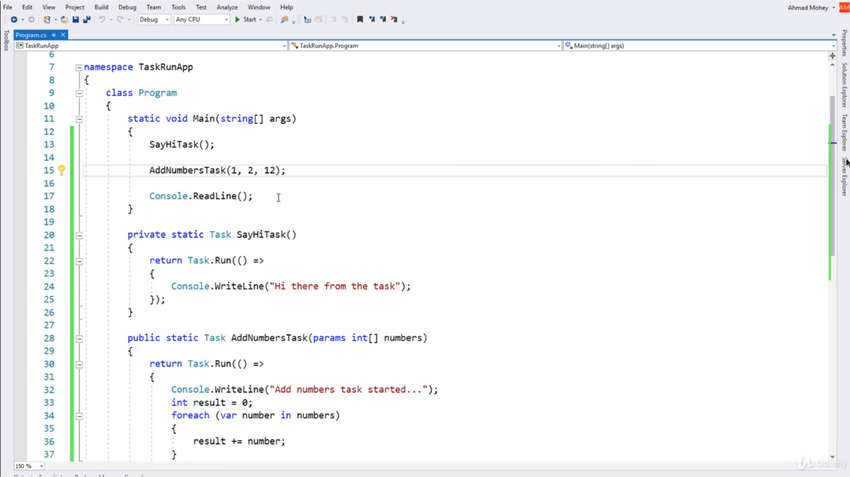850x477 pixels.
Task: Click the AddNumbersTask(1, 2, 12) call on line 15
Action: point(217,170)
